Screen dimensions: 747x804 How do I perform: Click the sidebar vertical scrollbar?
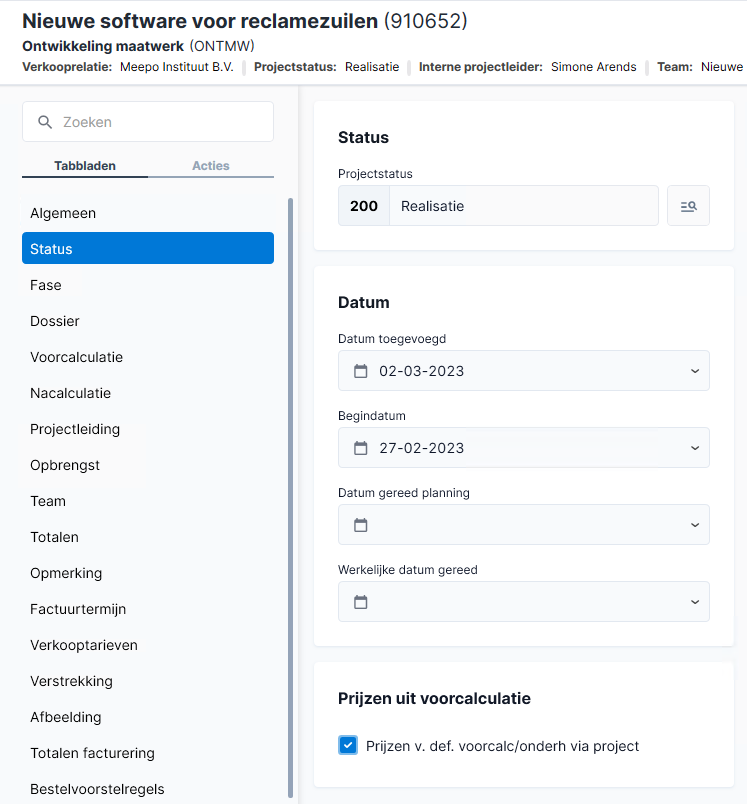click(291, 497)
